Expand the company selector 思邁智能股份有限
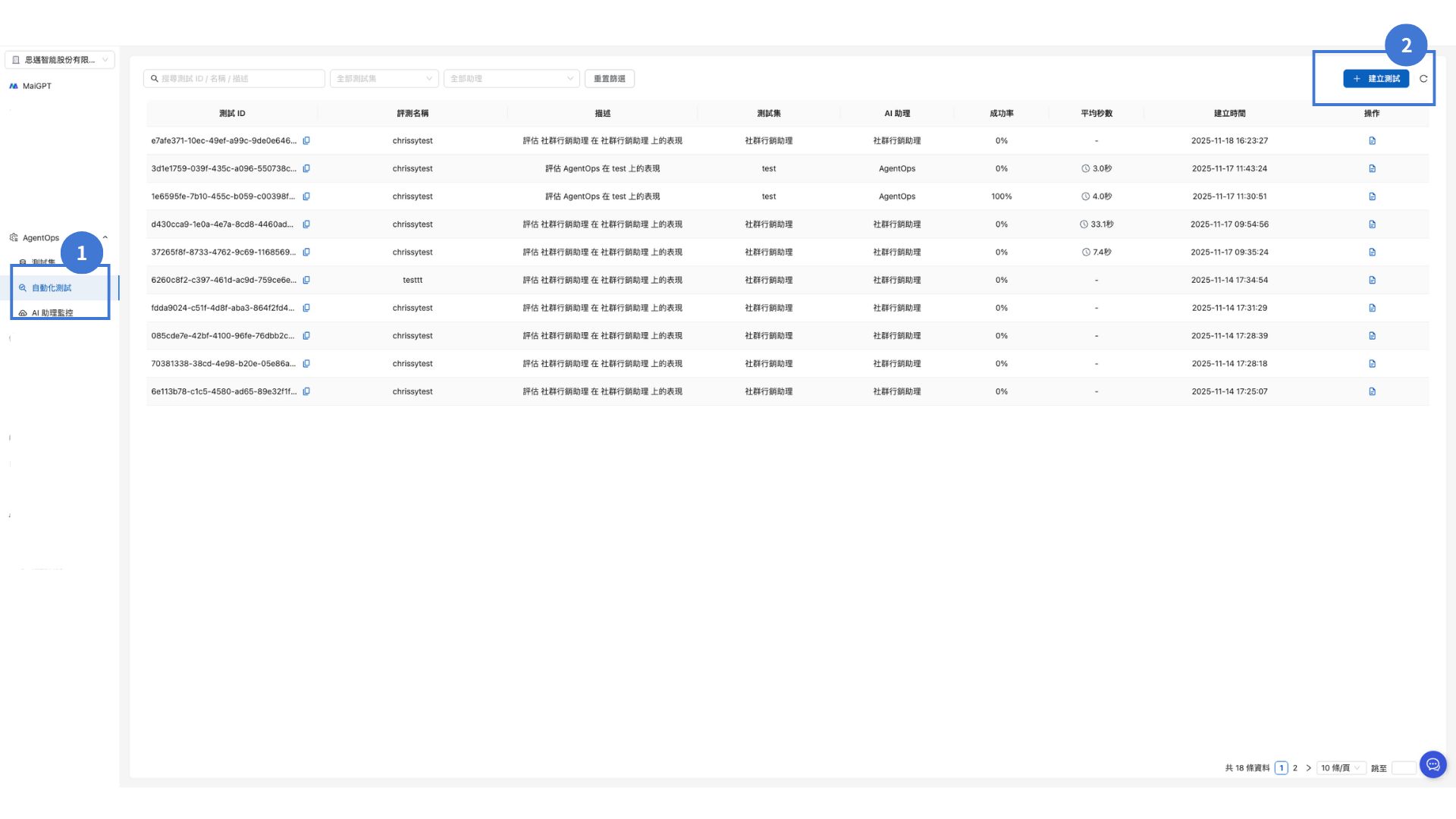The height and width of the screenshot is (819, 1456). click(60, 60)
